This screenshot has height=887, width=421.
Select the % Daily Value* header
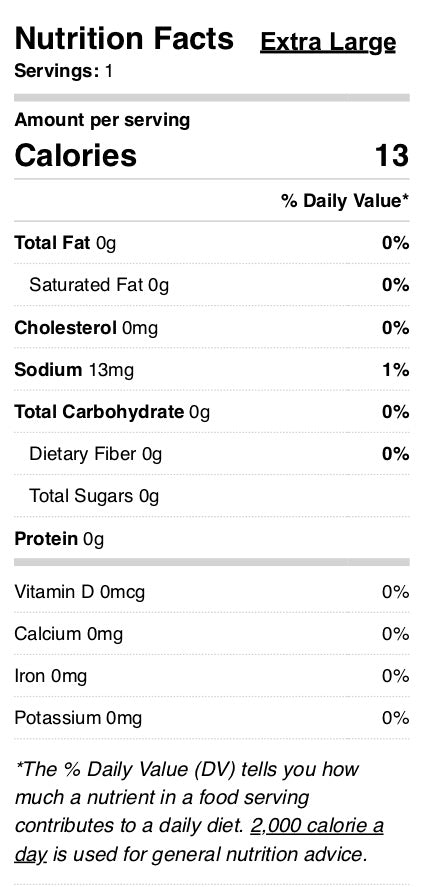click(x=345, y=201)
